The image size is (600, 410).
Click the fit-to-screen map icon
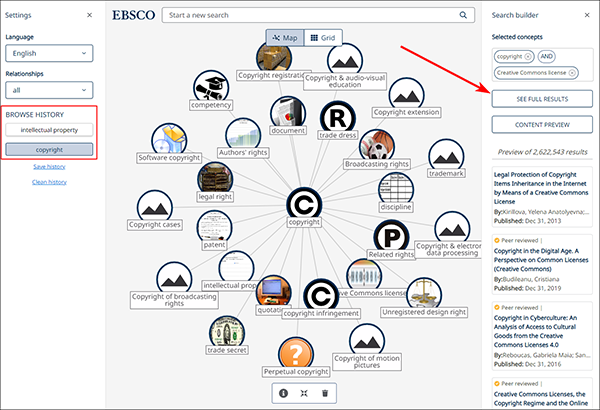point(304,393)
